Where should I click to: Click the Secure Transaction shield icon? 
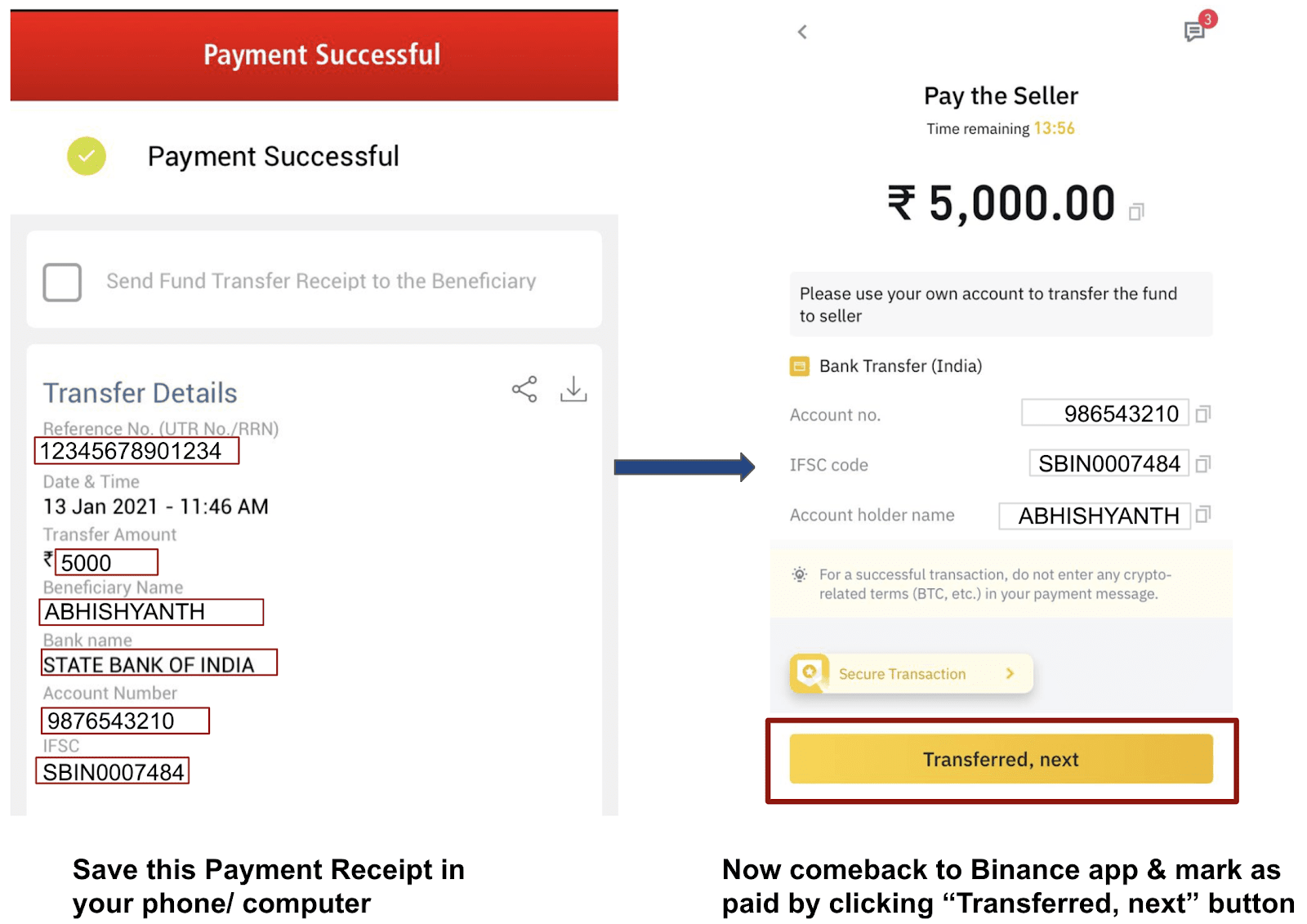pyautogui.click(x=810, y=673)
